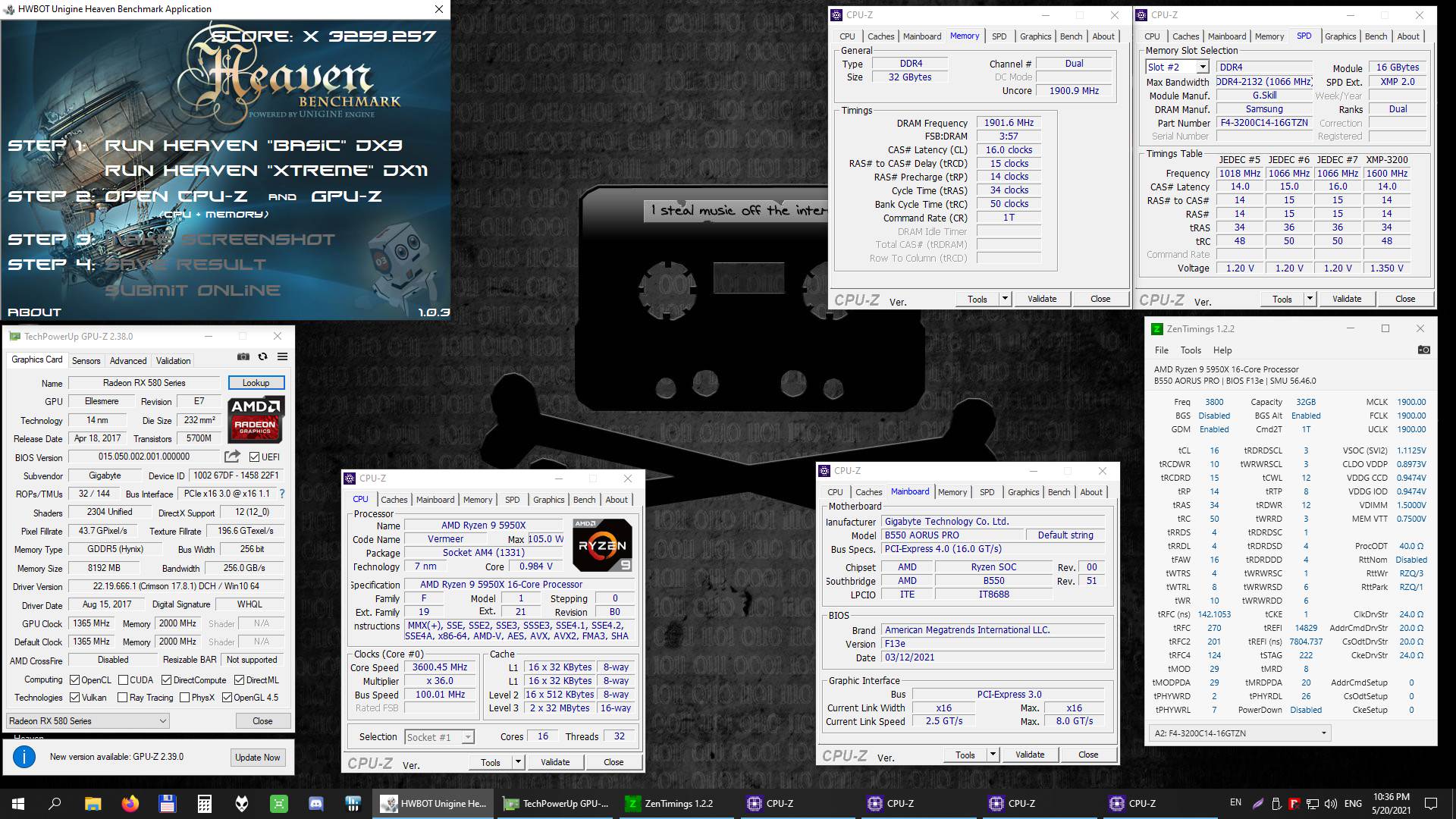Click the GPU-Z refresh icon
This screenshot has height=819, width=1456.
click(x=262, y=356)
